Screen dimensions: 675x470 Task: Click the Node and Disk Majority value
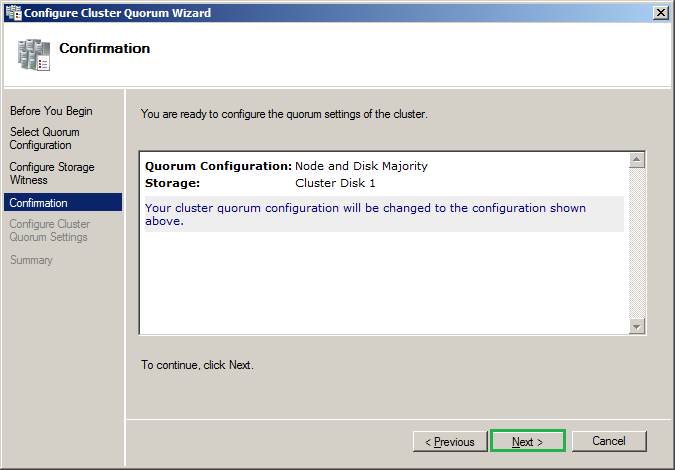pyautogui.click(x=362, y=166)
